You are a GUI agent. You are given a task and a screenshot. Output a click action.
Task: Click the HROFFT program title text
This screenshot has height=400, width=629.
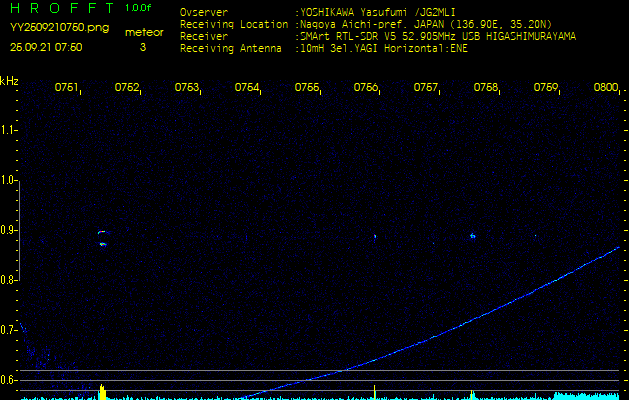57,8
